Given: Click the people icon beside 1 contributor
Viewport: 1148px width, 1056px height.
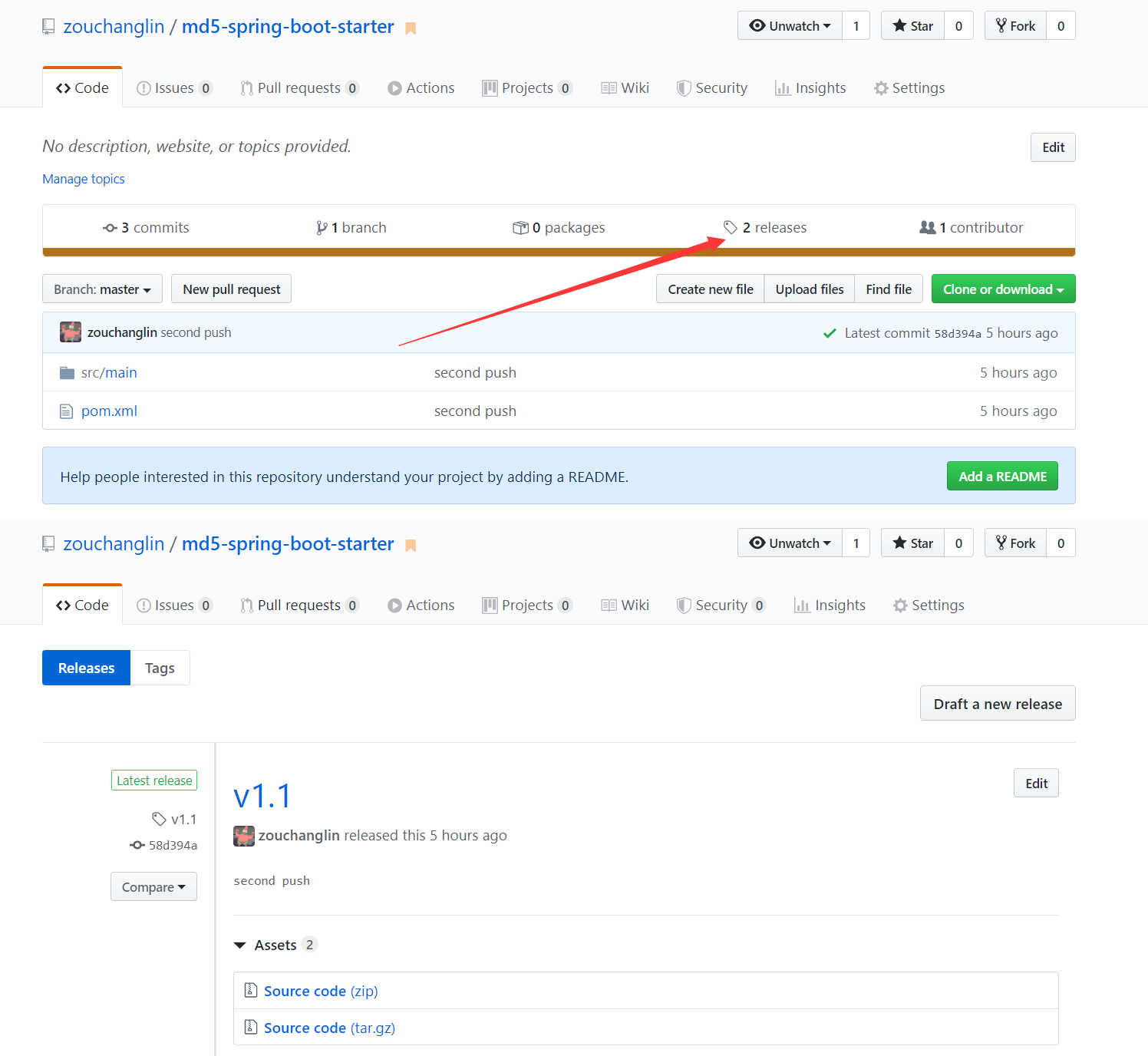Looking at the screenshot, I should coord(927,227).
